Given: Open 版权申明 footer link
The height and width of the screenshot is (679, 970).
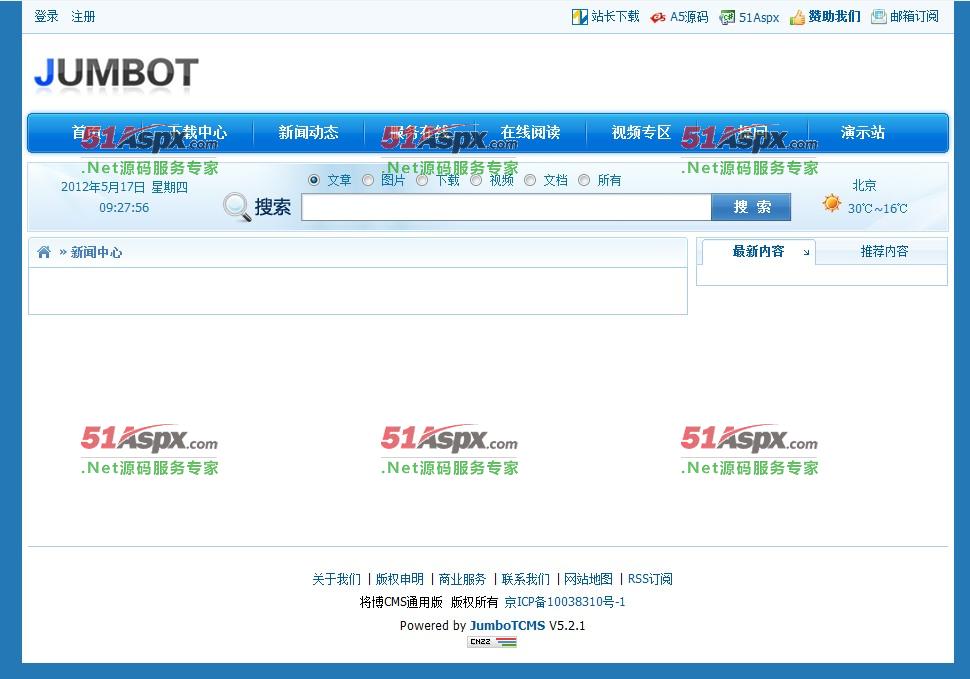Looking at the screenshot, I should (400, 579).
